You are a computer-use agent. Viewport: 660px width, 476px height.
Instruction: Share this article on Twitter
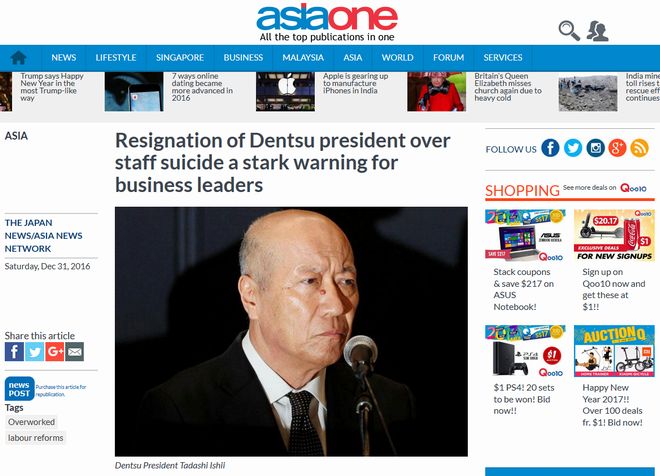click(35, 351)
